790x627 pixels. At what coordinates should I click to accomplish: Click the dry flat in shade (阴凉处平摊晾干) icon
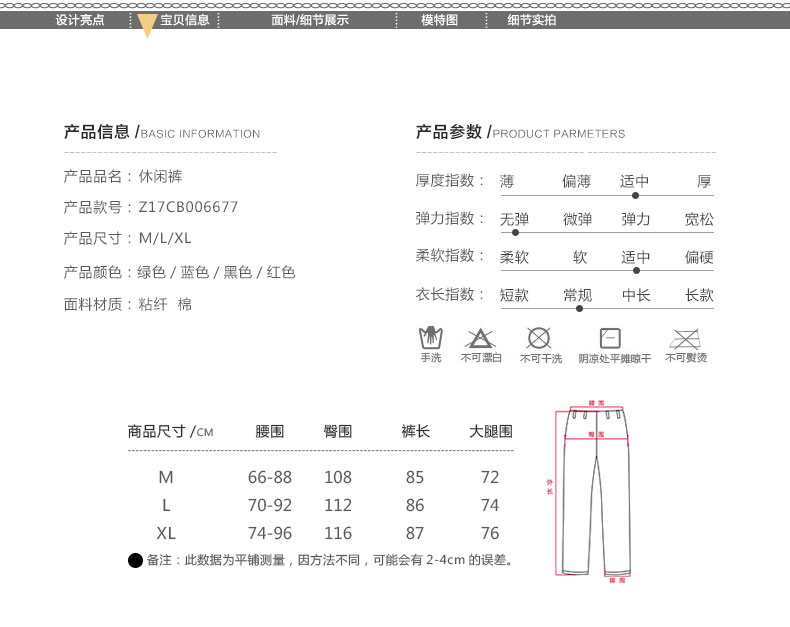[x=610, y=338]
